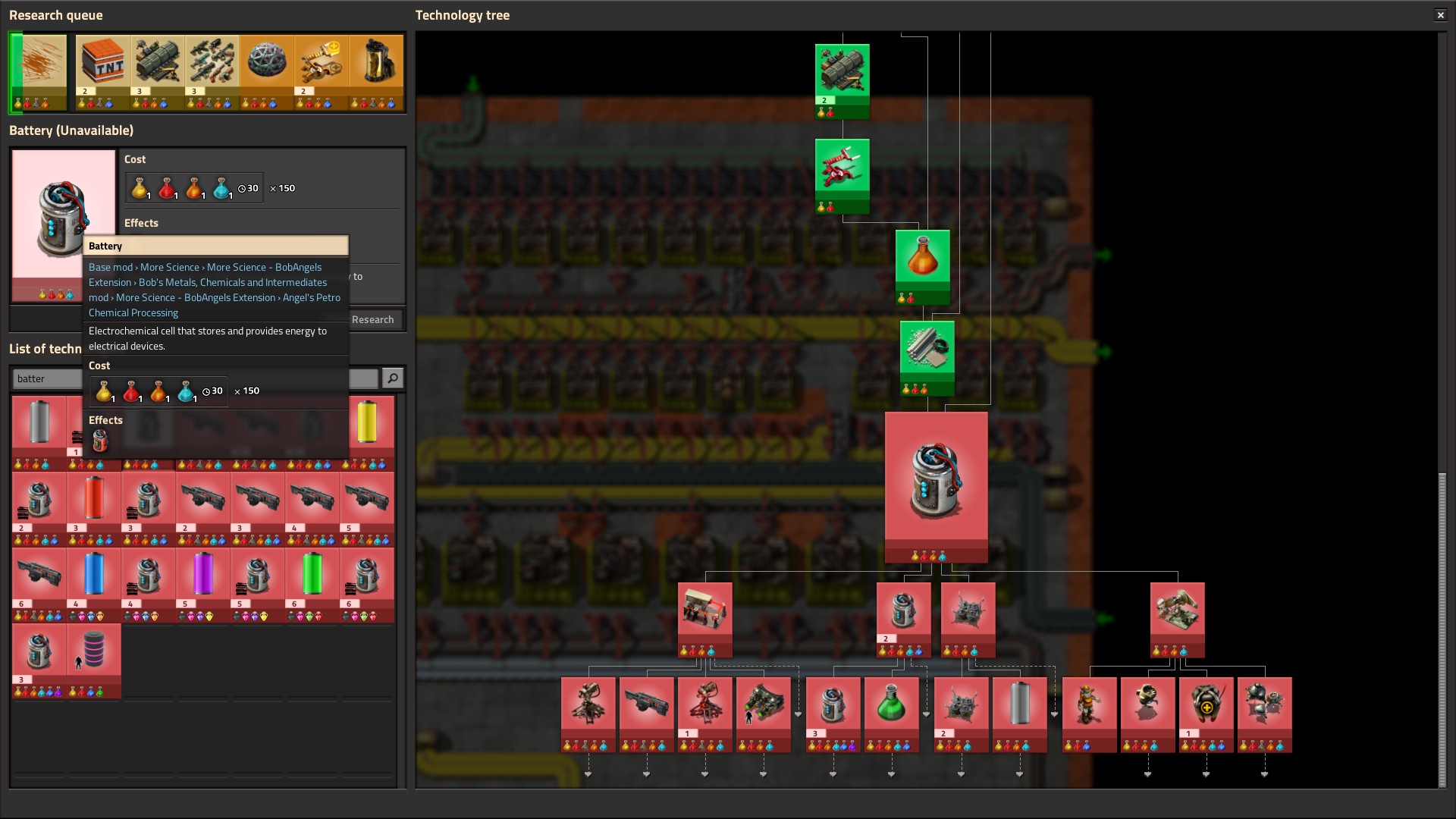Select the level 5 rifle technology in list
Image resolution: width=1456 pixels, height=819 pixels.
click(x=367, y=508)
